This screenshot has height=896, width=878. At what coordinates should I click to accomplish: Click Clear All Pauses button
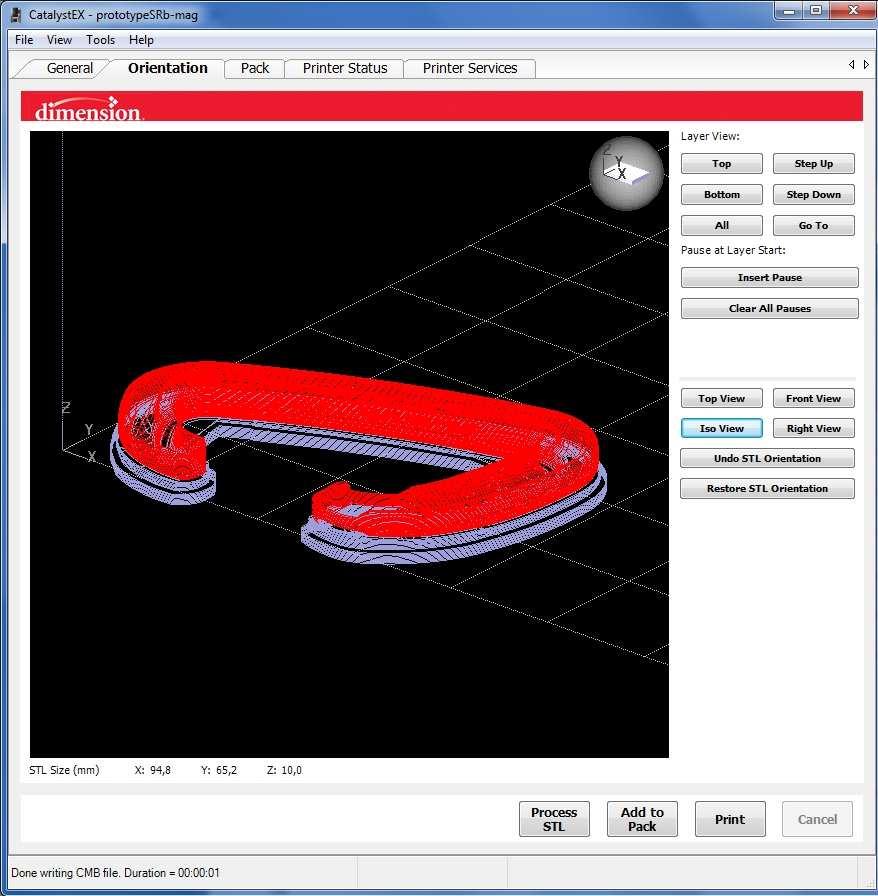pos(769,308)
